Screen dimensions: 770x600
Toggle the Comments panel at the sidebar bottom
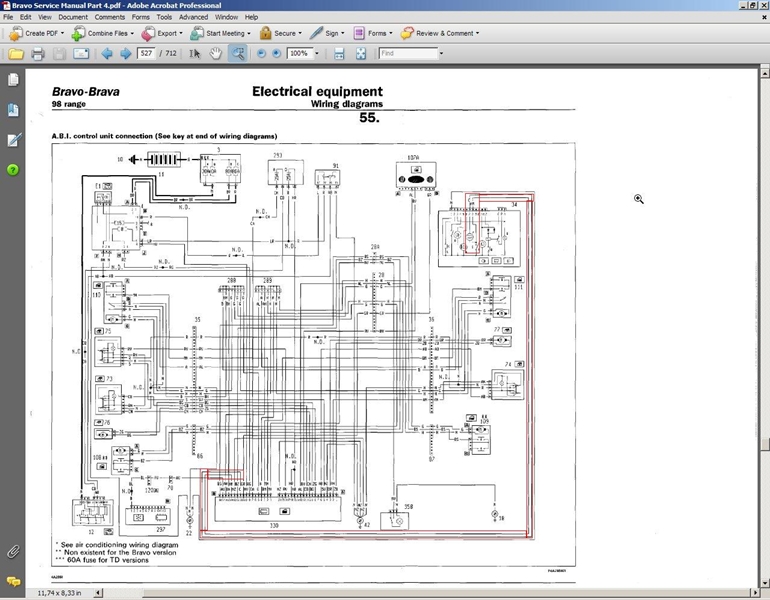pos(13,581)
